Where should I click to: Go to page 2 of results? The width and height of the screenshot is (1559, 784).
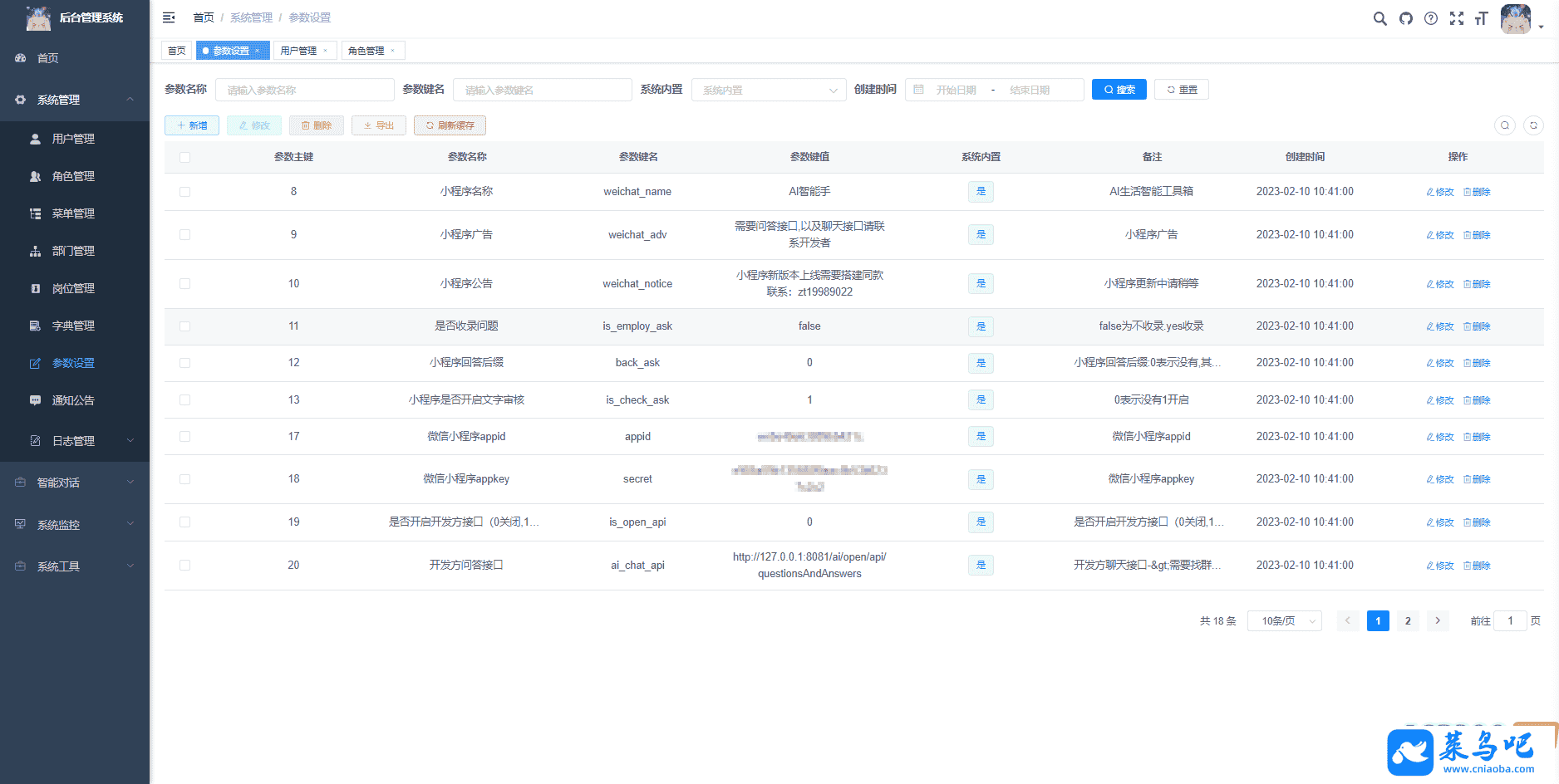(x=1408, y=621)
